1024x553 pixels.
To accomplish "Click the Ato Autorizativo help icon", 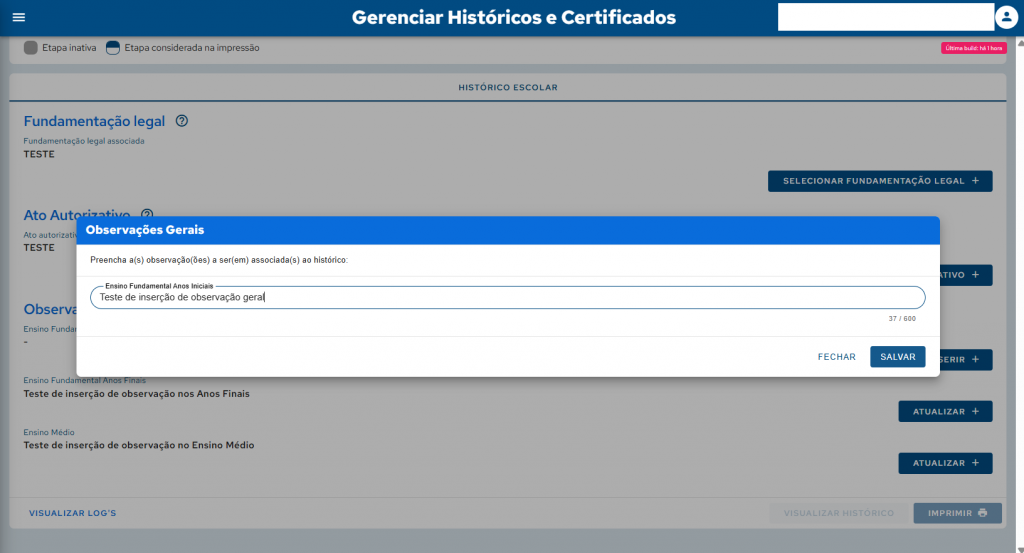I will pos(147,214).
